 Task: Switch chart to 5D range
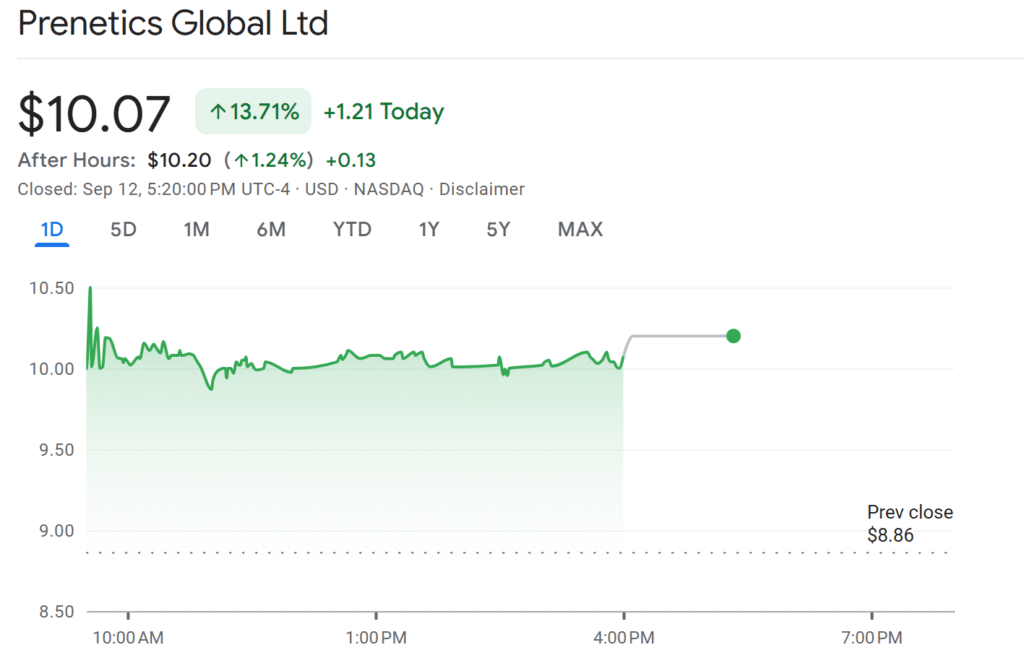(123, 230)
